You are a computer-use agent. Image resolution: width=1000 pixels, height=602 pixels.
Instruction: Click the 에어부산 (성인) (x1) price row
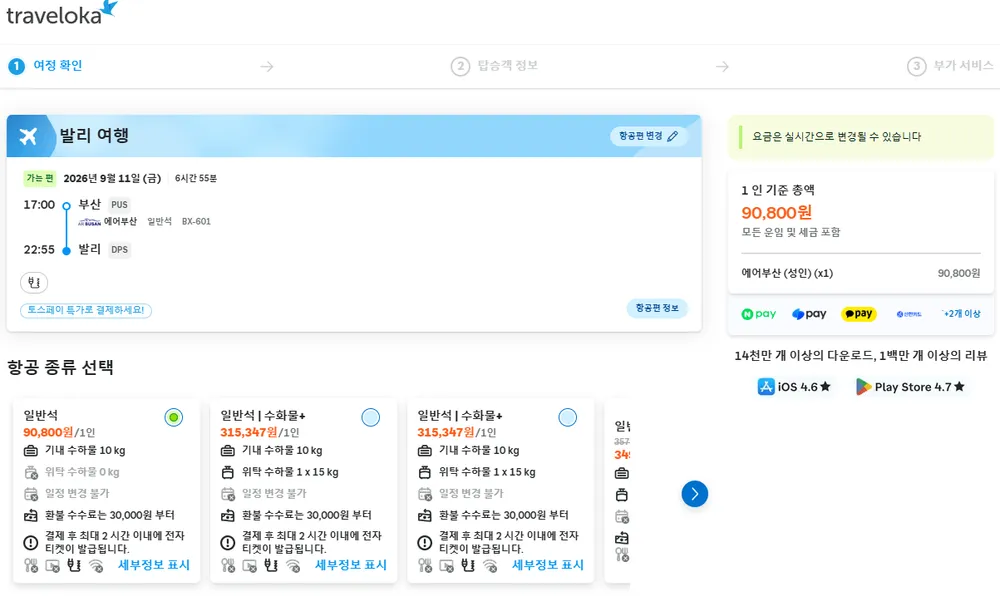pos(860,273)
